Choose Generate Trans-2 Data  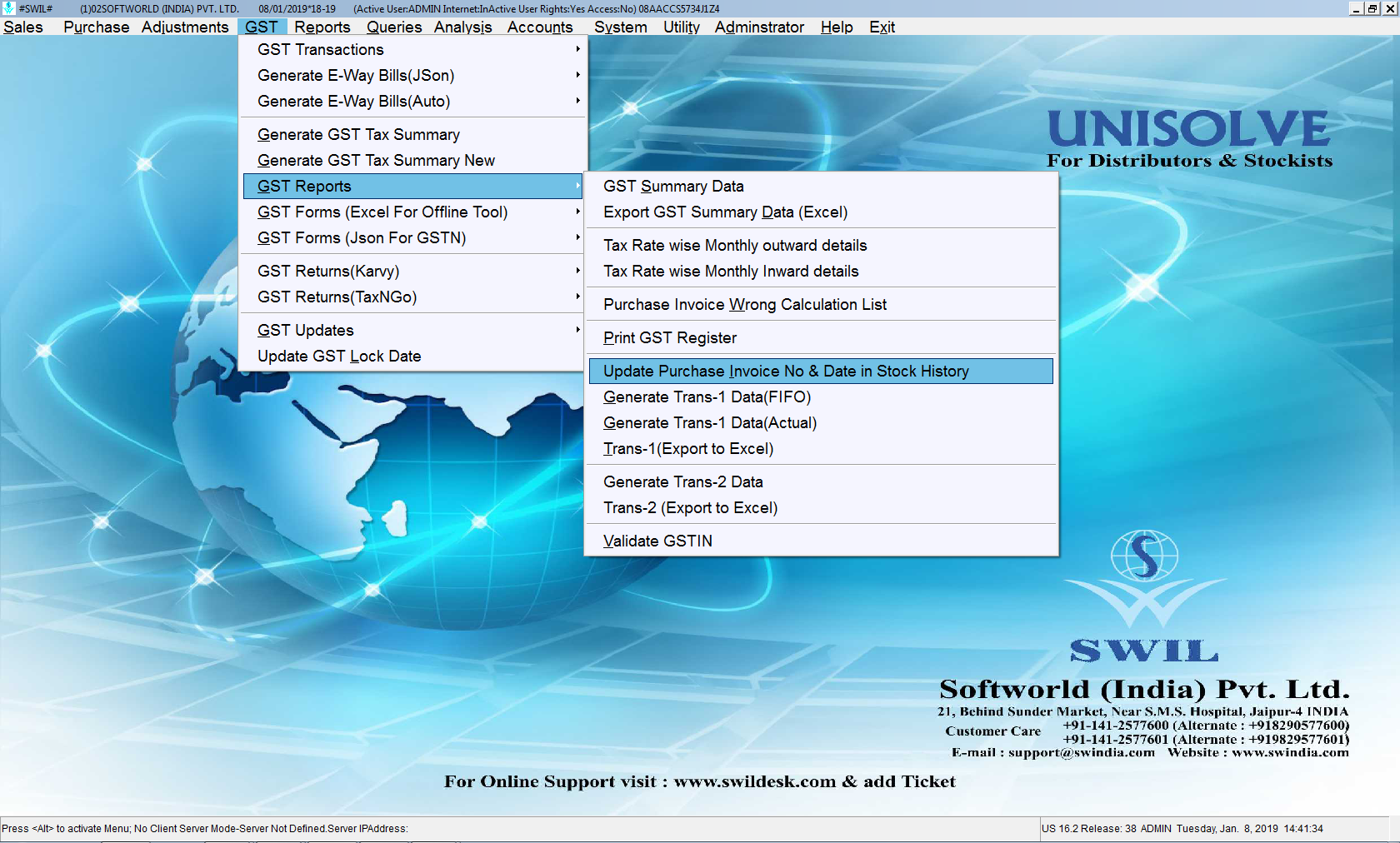pyautogui.click(x=821, y=482)
